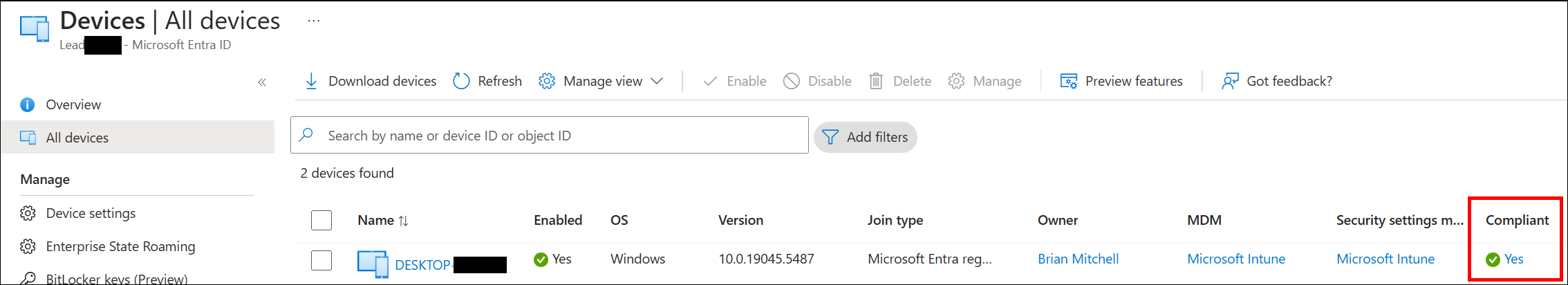
Task: Click the Device settings gear icon
Action: point(28,214)
